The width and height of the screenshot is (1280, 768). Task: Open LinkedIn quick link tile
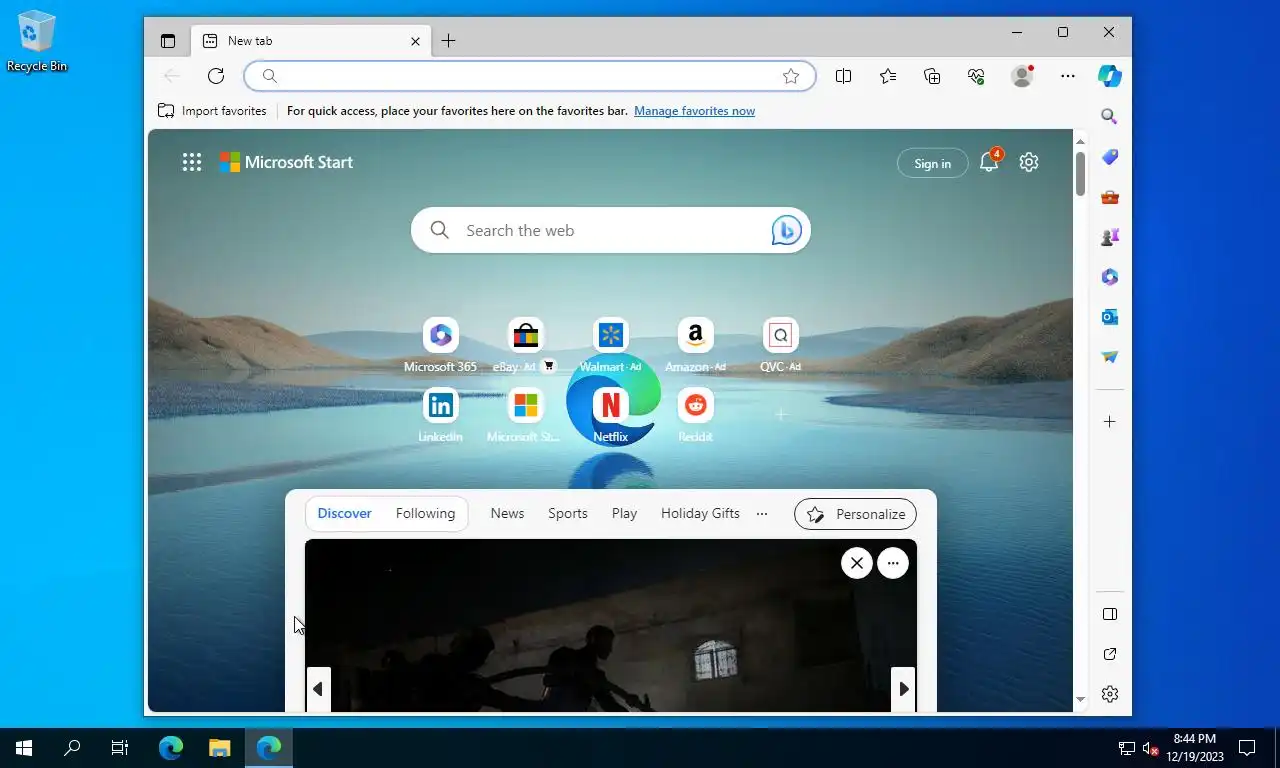440,416
